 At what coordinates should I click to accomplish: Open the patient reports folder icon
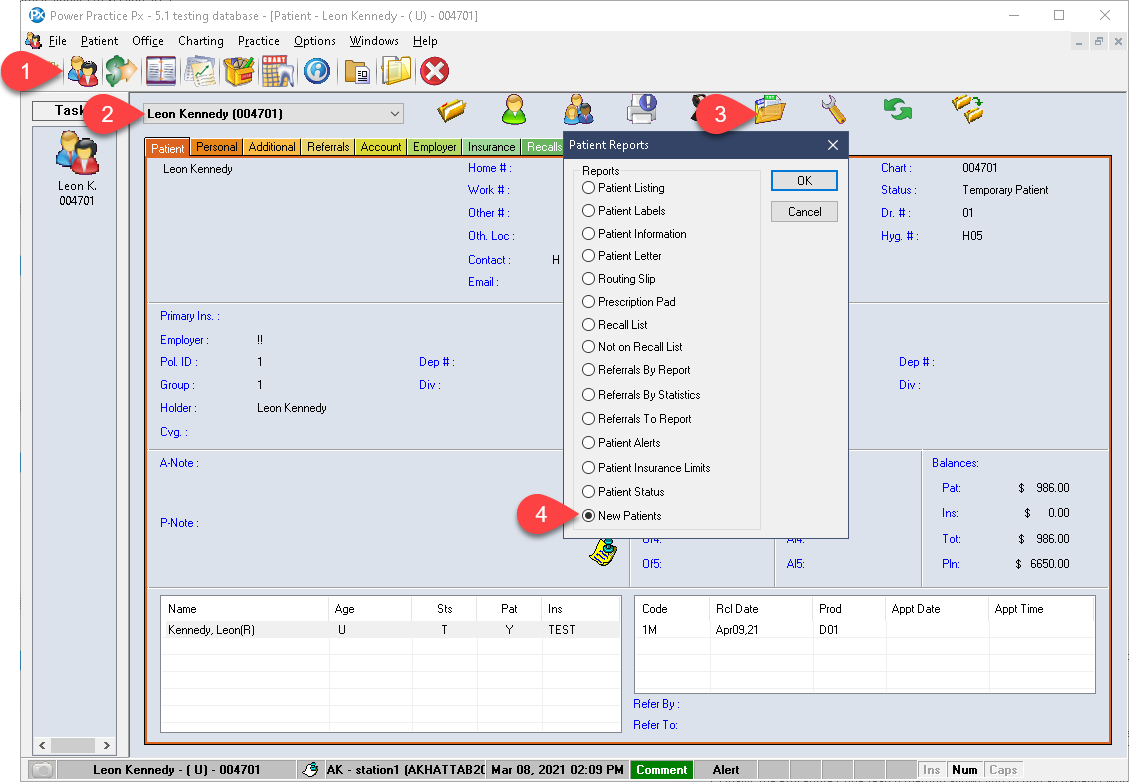[x=770, y=109]
